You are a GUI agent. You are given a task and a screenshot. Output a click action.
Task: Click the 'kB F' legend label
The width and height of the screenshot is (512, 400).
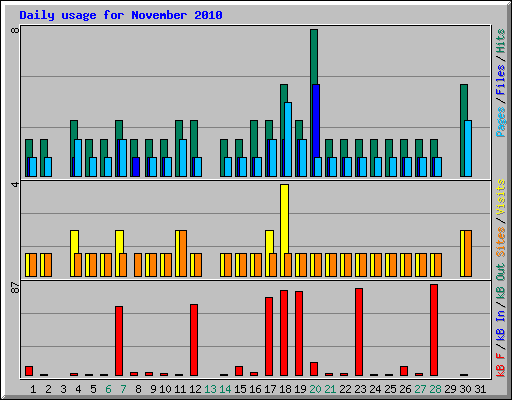click(501, 365)
